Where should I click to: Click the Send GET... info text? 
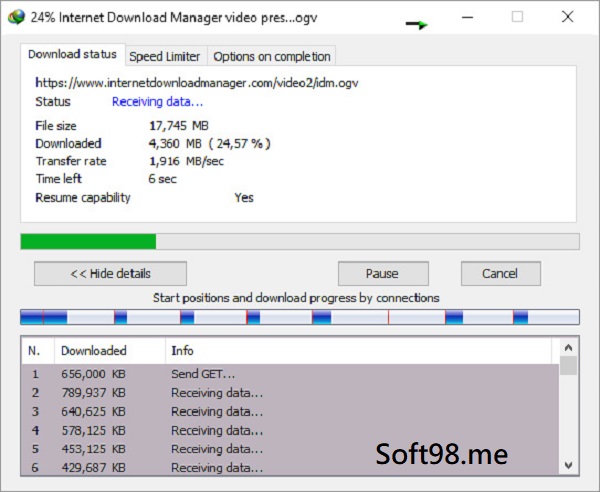203,374
